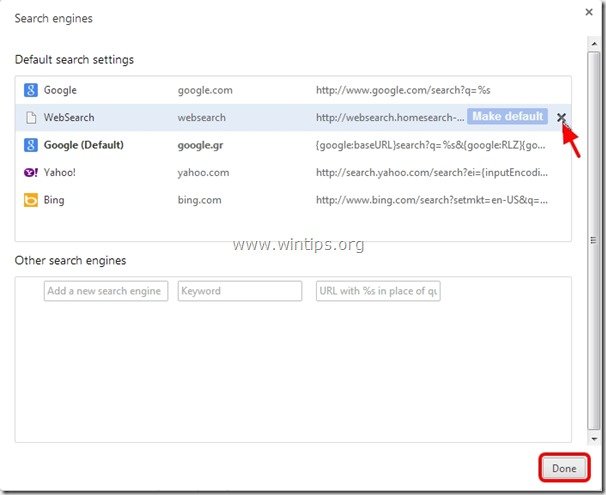This screenshot has height=495, width=606.
Task: Click the WebSearch page icon
Action: tap(31, 117)
